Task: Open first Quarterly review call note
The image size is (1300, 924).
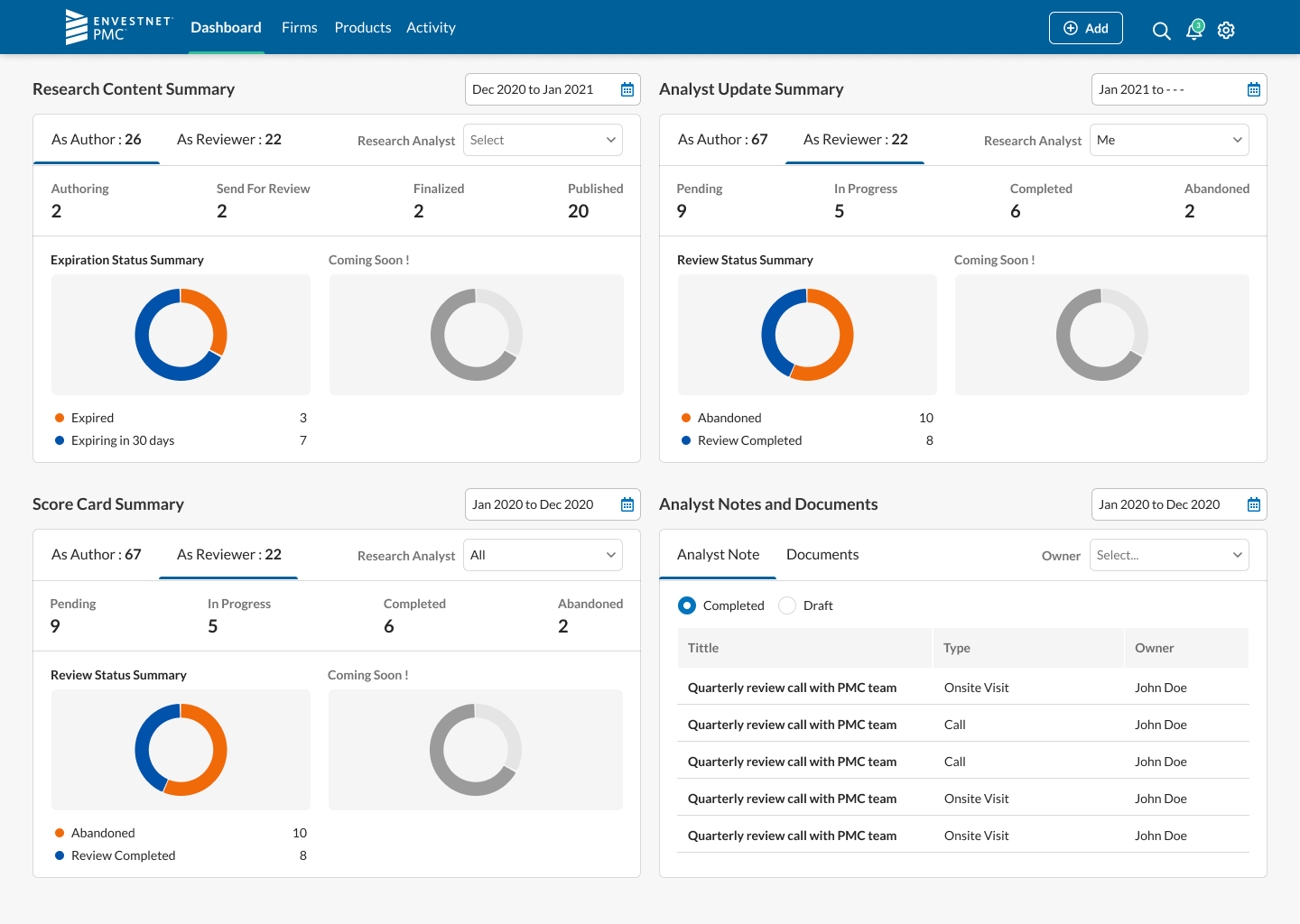Action: point(792,688)
